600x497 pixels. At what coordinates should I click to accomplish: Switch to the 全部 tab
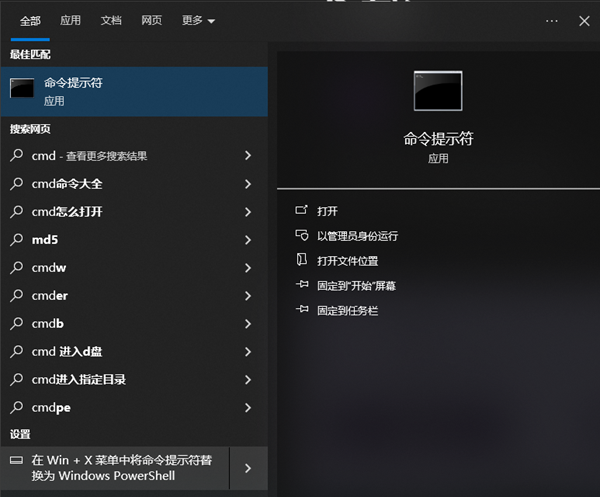point(30,21)
